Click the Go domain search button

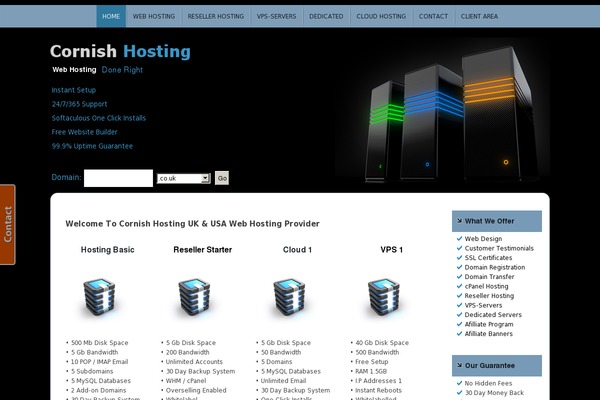coord(222,178)
